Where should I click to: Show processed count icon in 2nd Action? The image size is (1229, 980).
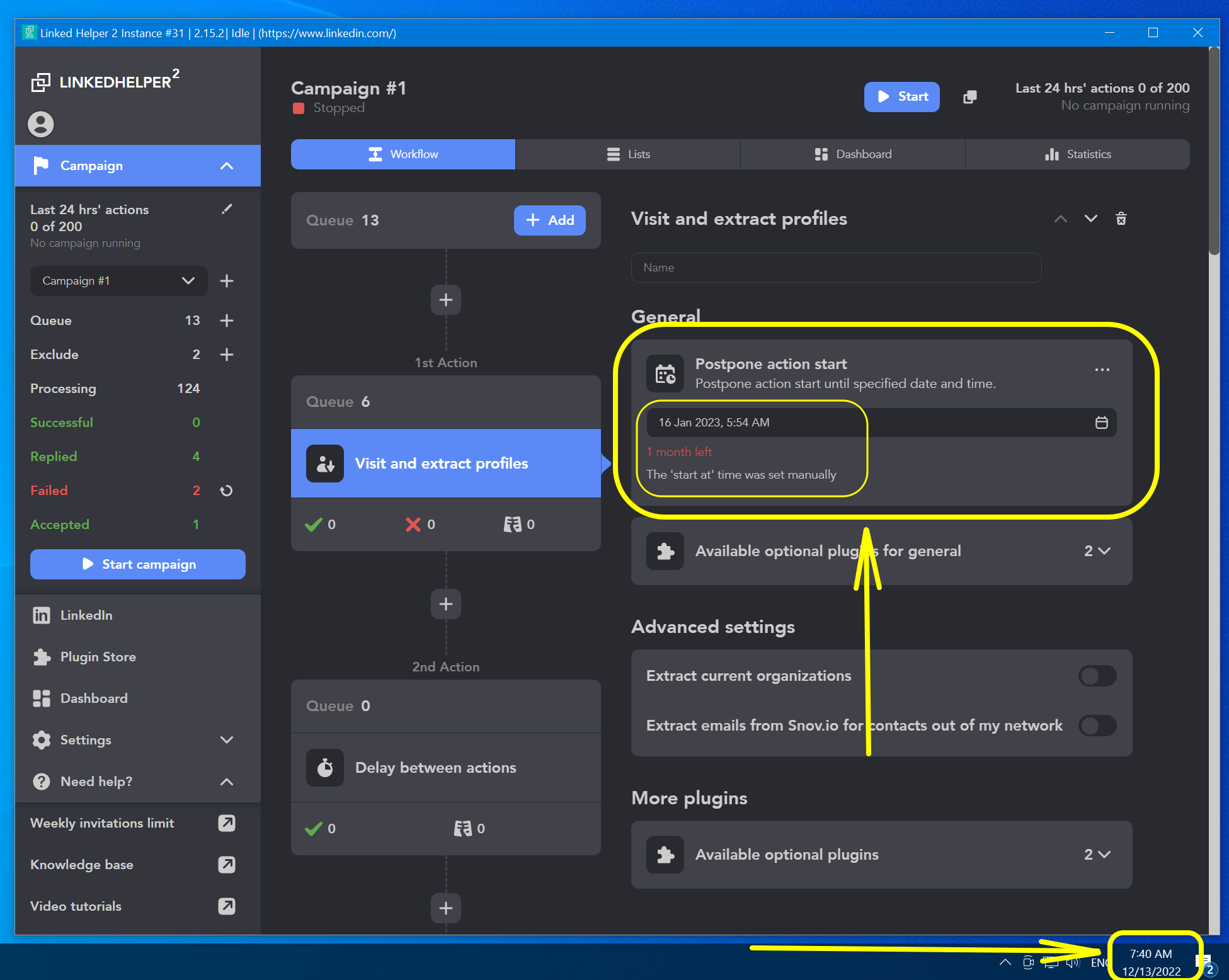[x=462, y=829]
